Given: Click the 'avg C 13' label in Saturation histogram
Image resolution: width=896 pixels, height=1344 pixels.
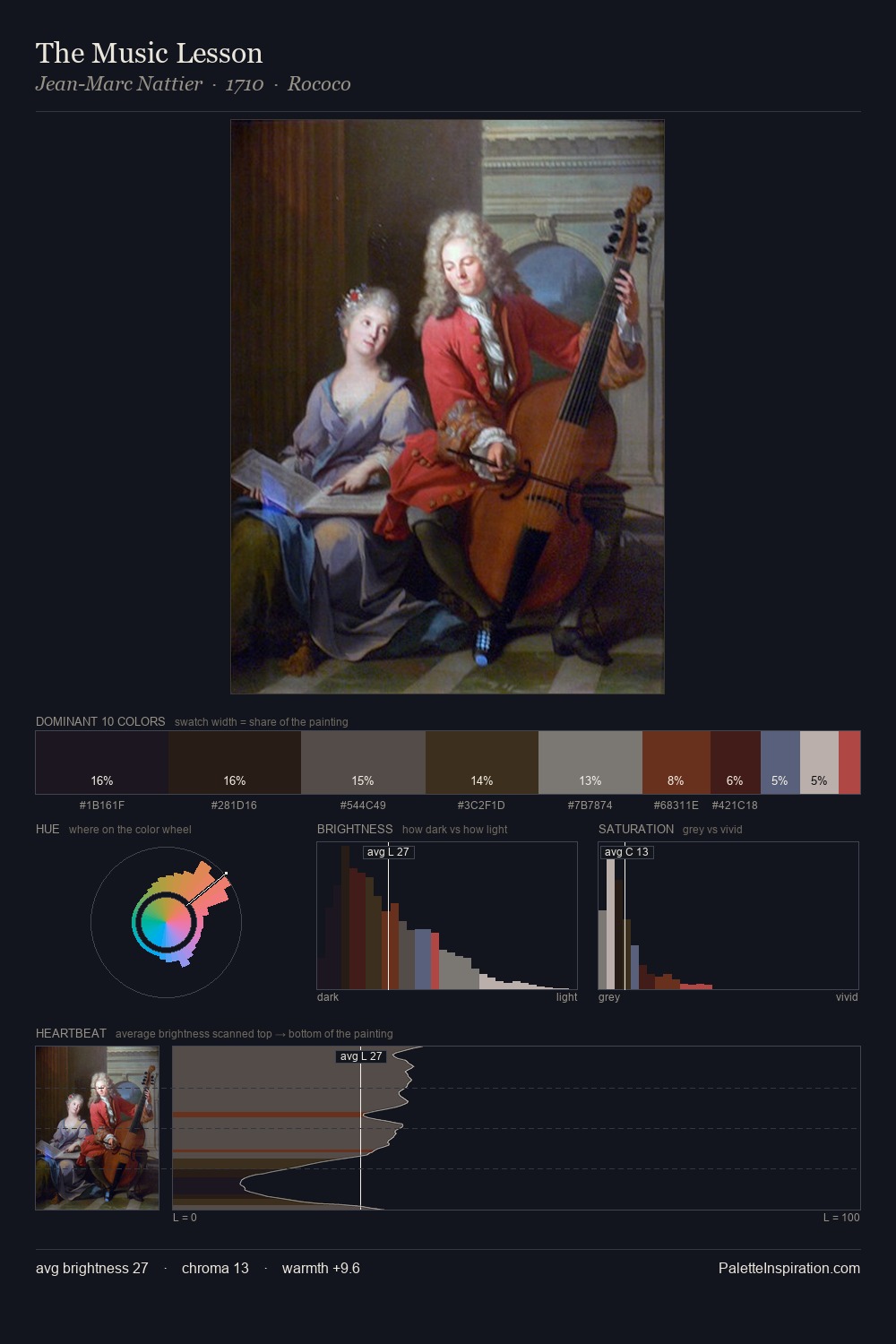Looking at the screenshot, I should coord(626,852).
